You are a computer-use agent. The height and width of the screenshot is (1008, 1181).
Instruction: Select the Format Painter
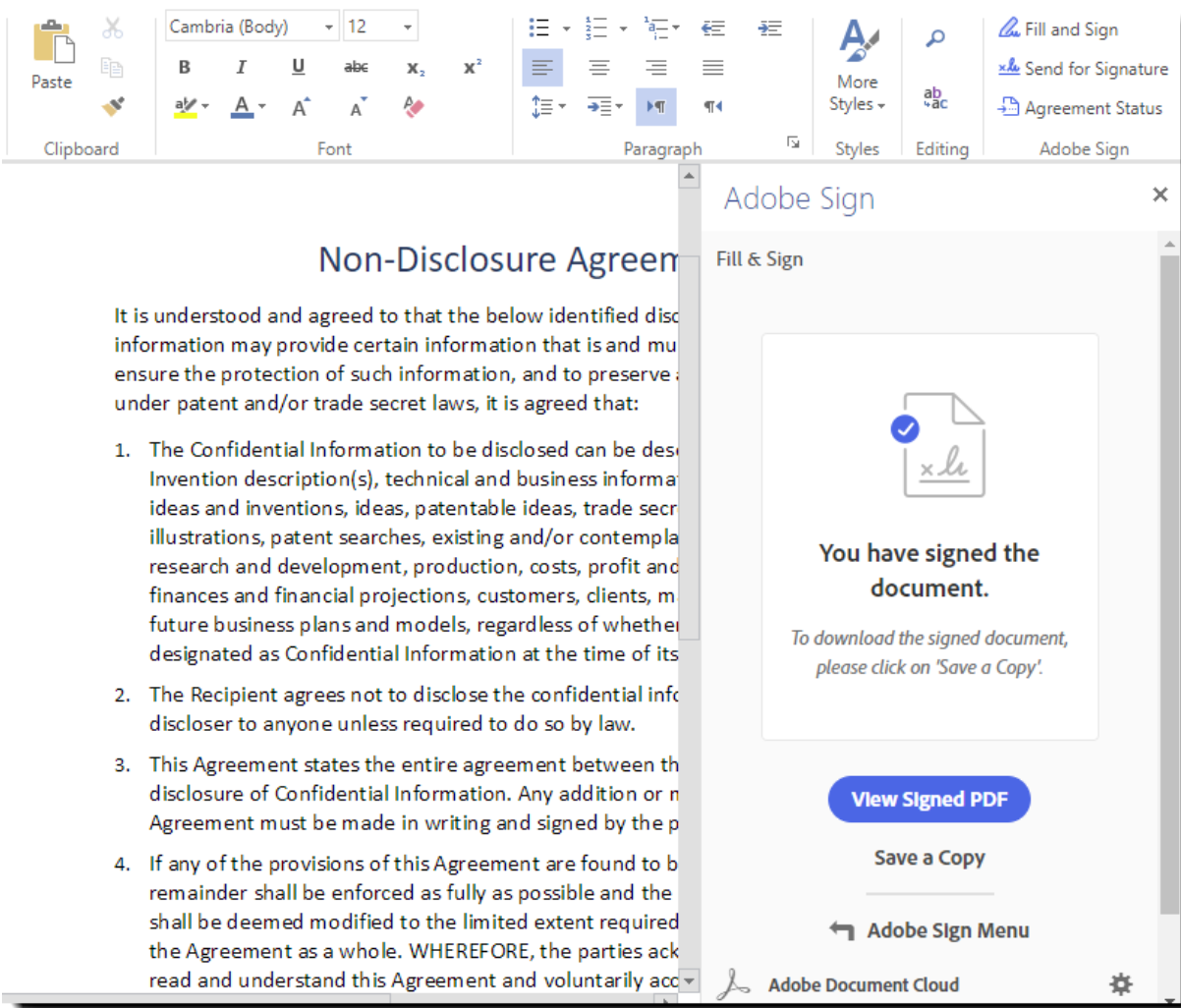coord(112,105)
